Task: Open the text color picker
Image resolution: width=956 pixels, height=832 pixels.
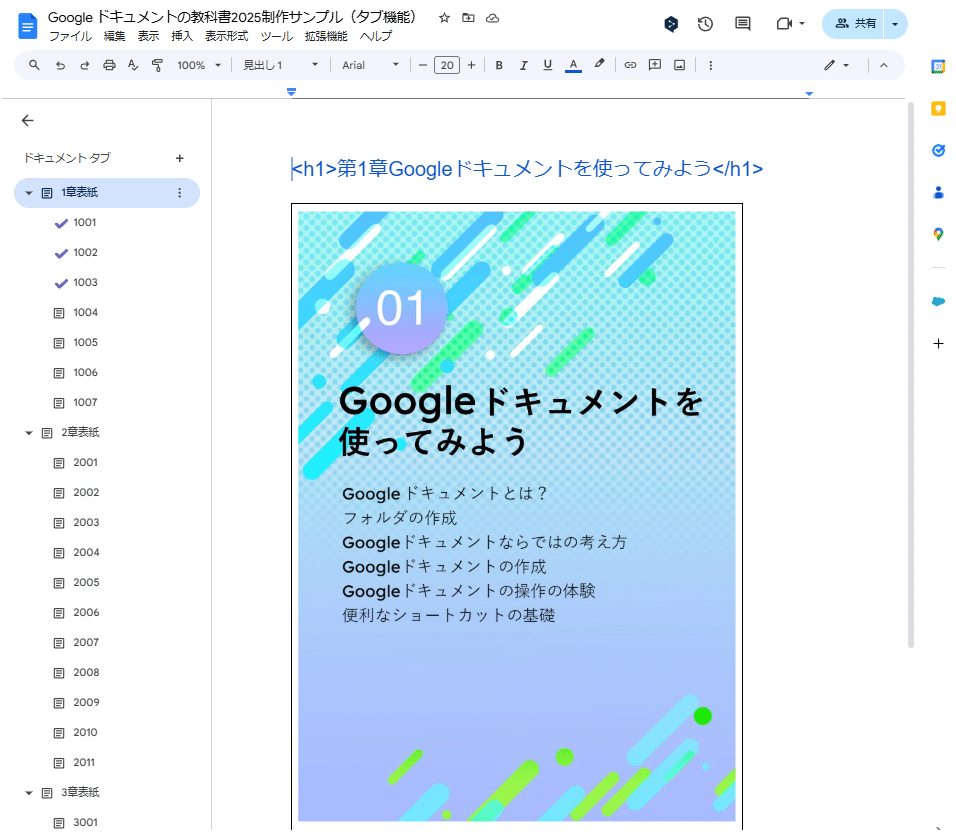Action: (x=573, y=64)
